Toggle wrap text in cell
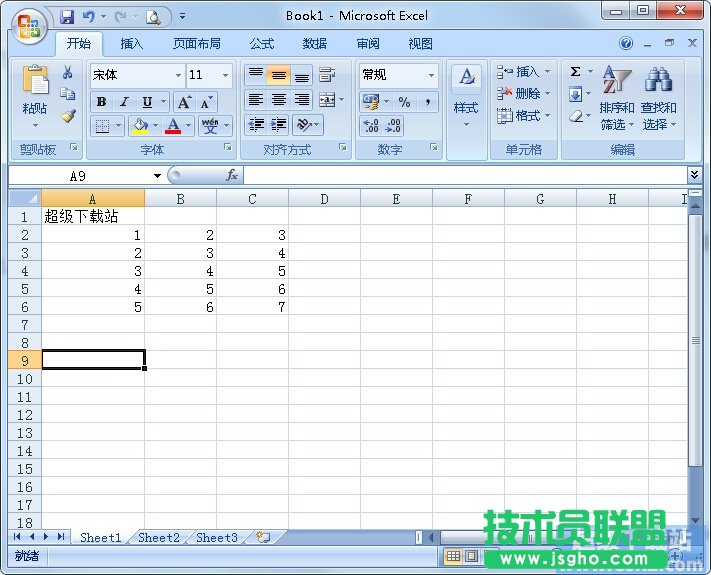 [x=327, y=75]
